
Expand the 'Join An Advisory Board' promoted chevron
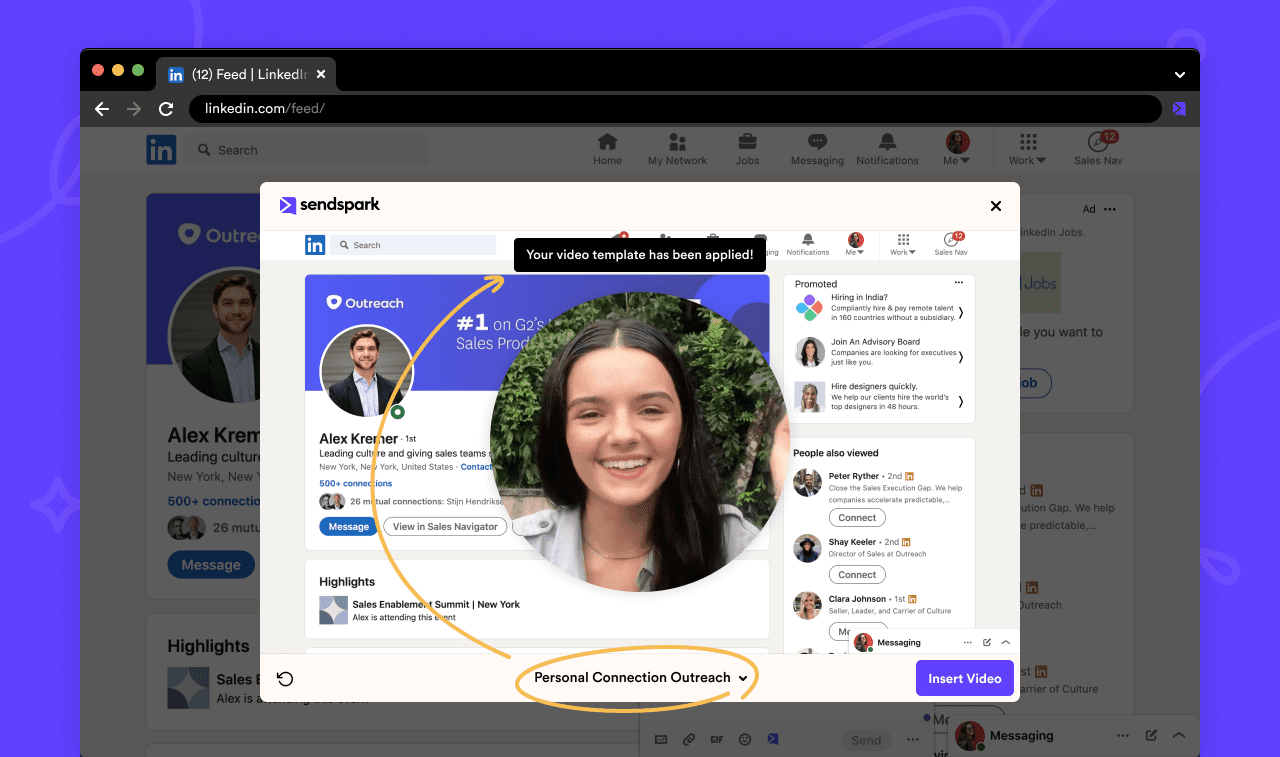click(x=961, y=356)
